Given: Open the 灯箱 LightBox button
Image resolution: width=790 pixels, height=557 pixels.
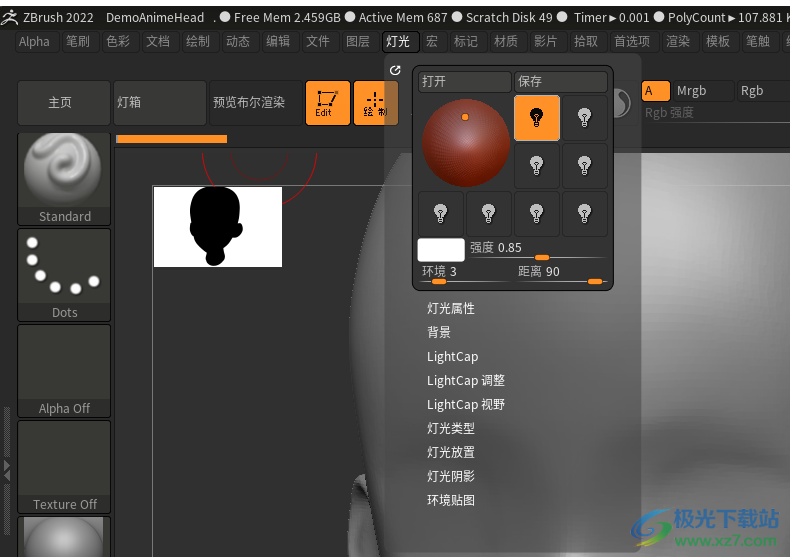Looking at the screenshot, I should [160, 103].
